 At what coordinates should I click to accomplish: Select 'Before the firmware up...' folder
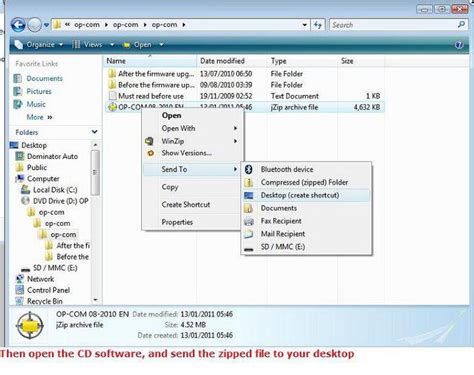(x=151, y=85)
